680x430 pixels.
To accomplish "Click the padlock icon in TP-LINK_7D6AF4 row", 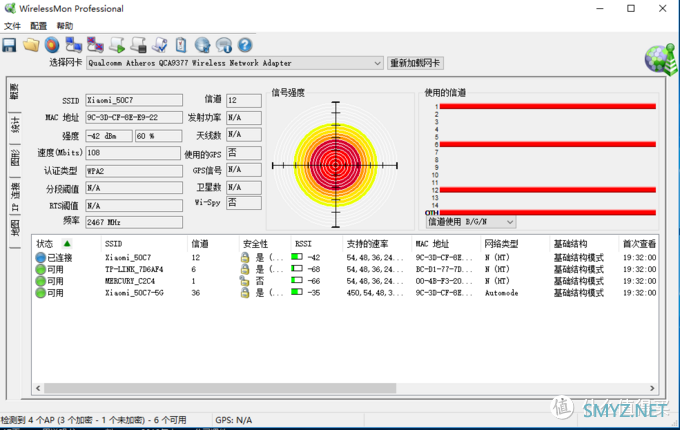I will coord(245,269).
